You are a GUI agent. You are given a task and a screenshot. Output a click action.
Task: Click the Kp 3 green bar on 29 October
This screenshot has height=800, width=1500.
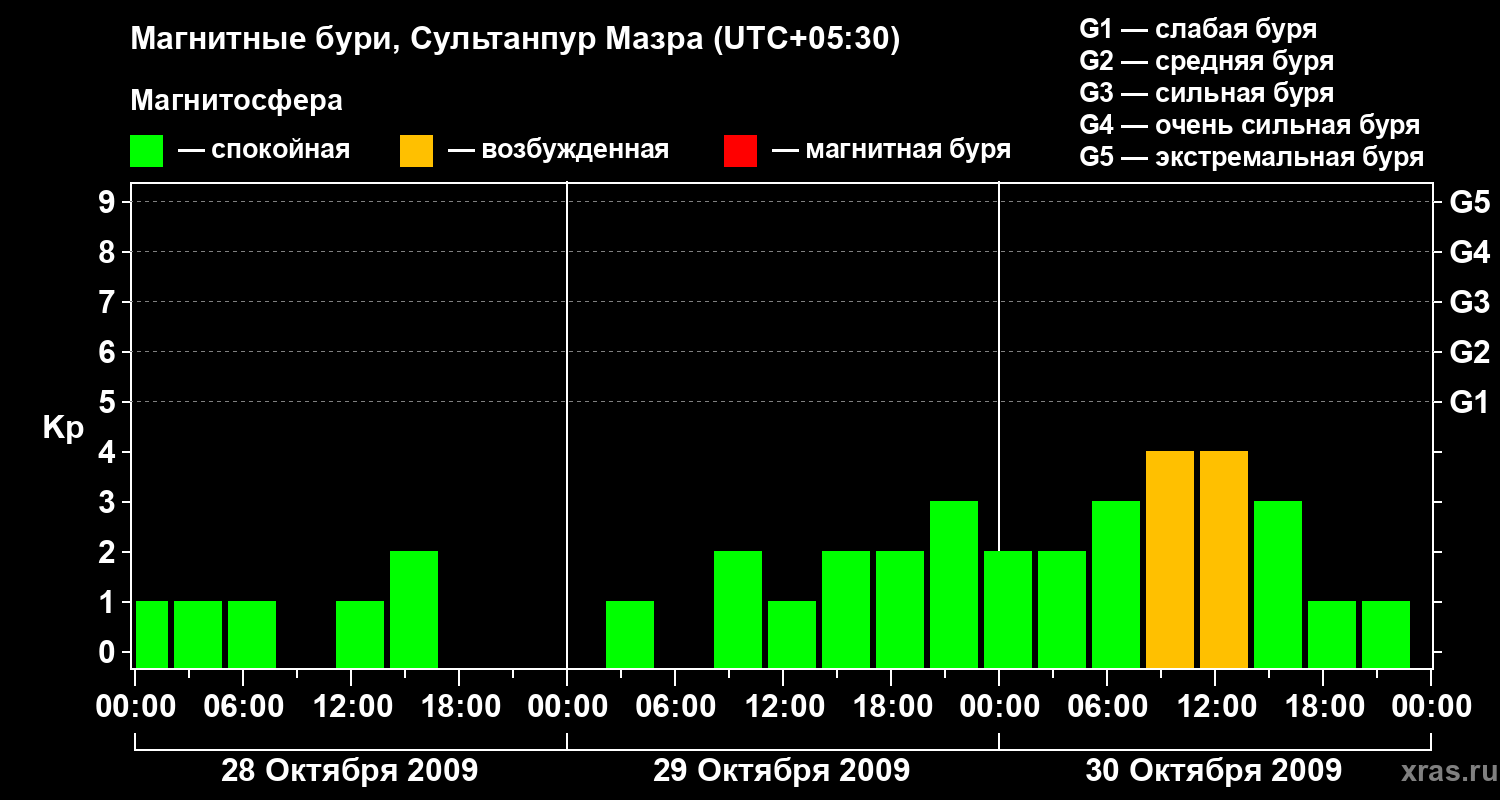[x=954, y=584]
